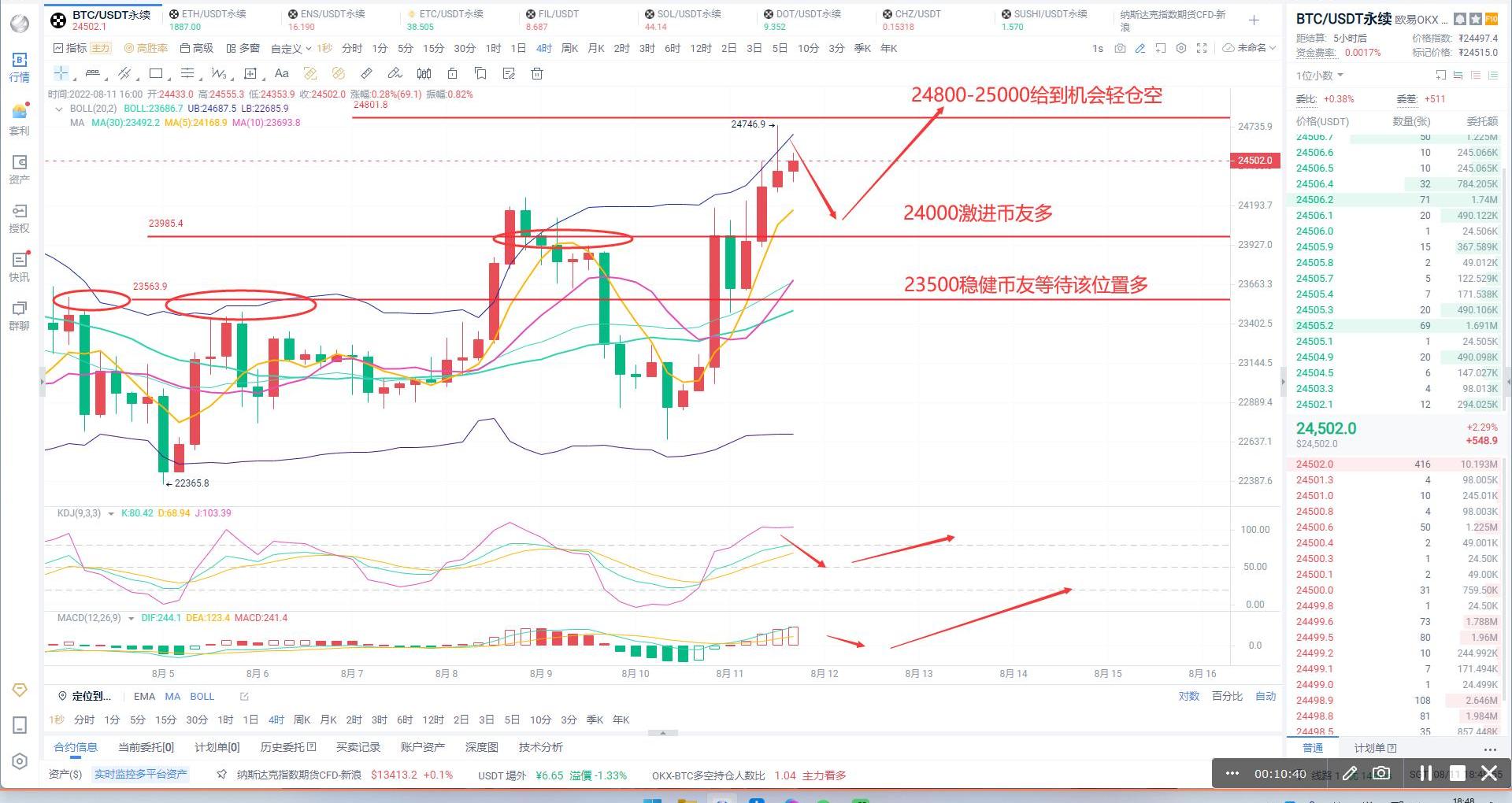Open chart settings hexagon icon

(1181, 49)
